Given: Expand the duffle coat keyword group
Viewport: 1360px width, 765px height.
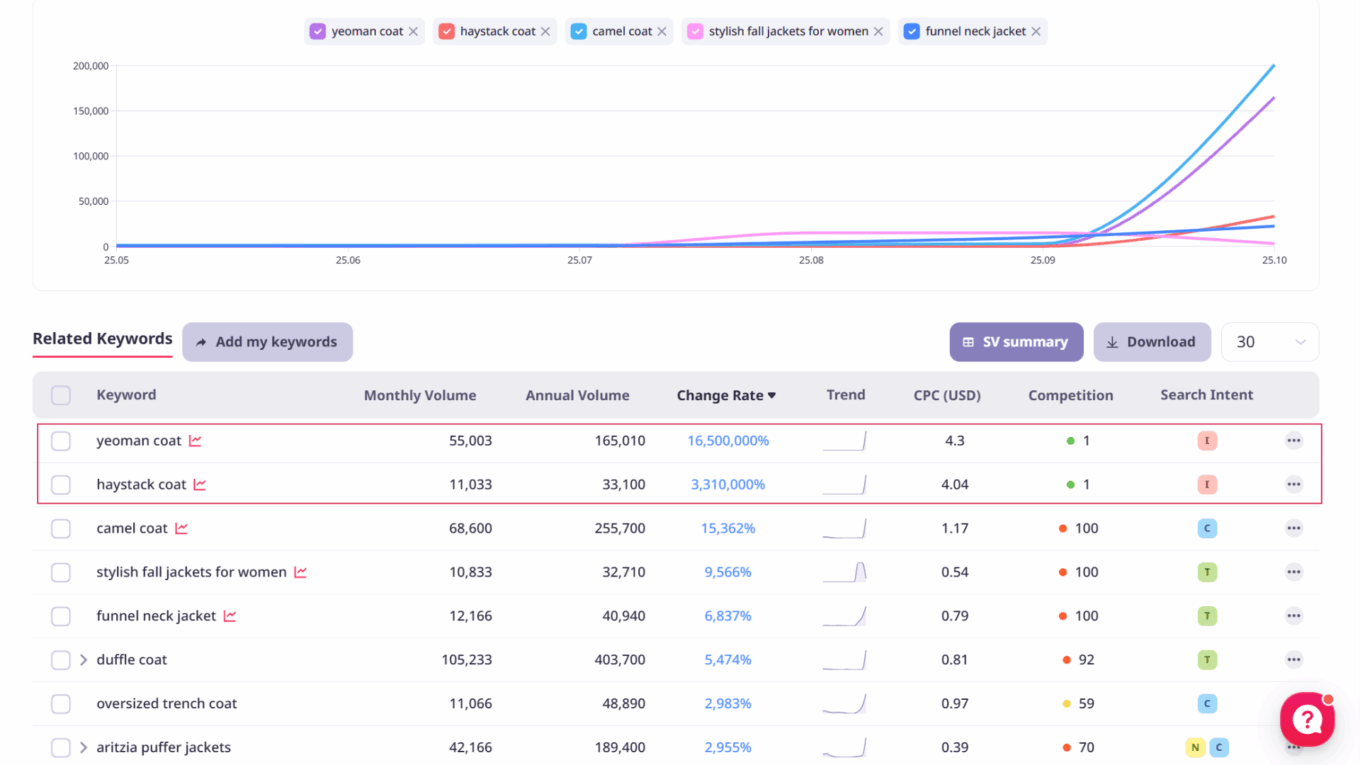Looking at the screenshot, I should pos(84,660).
